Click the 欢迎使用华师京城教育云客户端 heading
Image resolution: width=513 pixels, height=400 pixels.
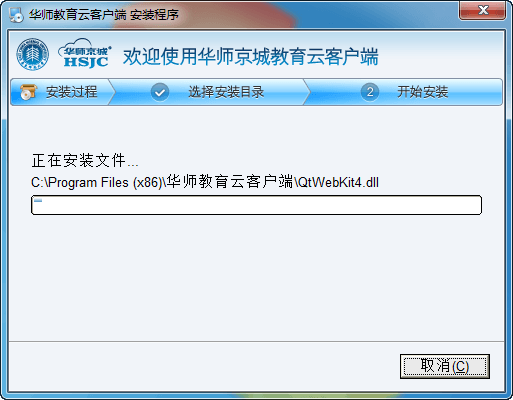(251, 56)
